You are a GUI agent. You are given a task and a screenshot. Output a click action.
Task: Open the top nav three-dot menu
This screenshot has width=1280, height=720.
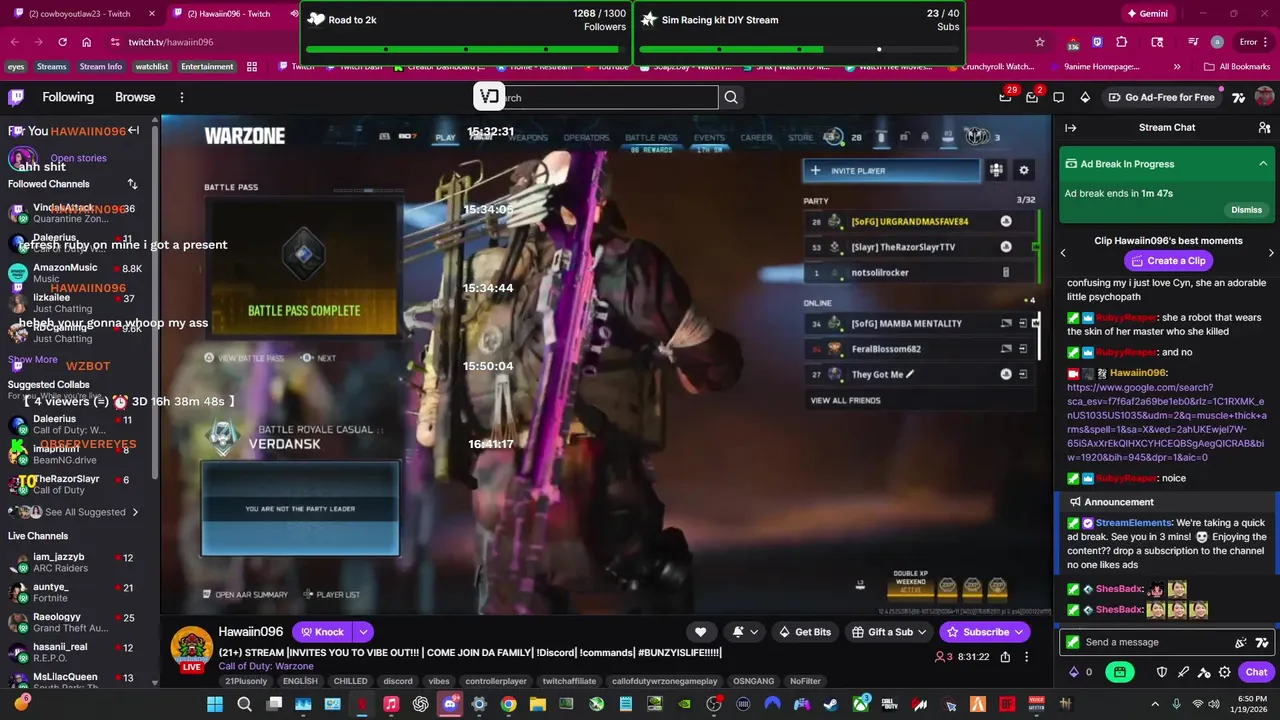tap(182, 97)
